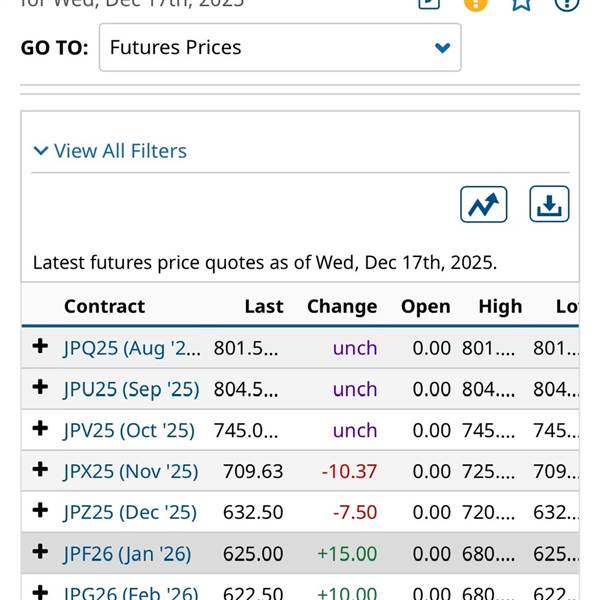The image size is (600, 600).
Task: Expand the JPV25 row plus icon
Action: pos(41,429)
